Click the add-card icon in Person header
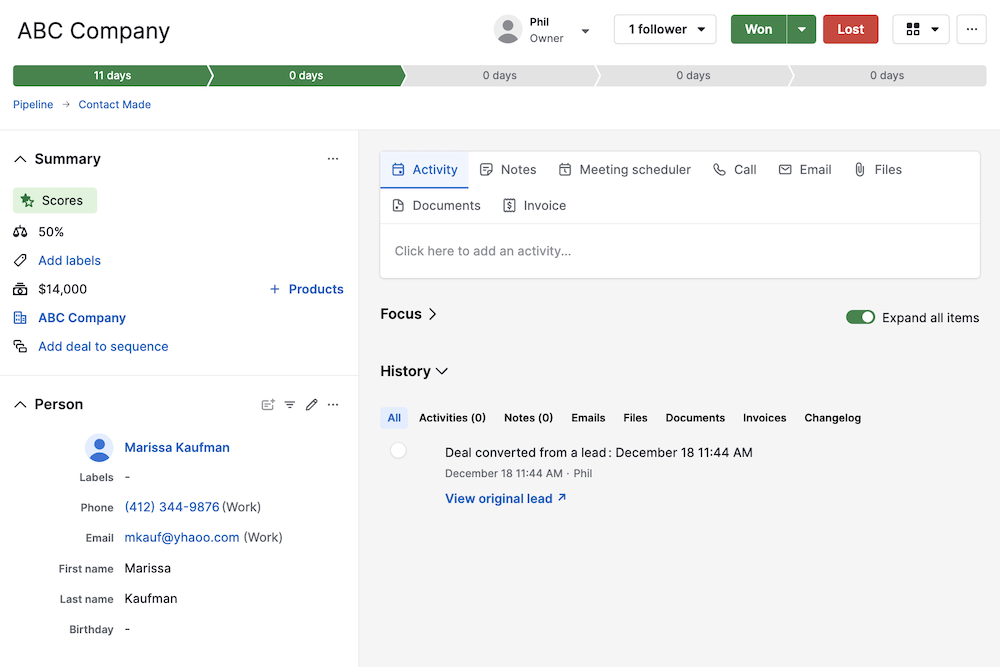The height and width of the screenshot is (667, 1000). (268, 405)
